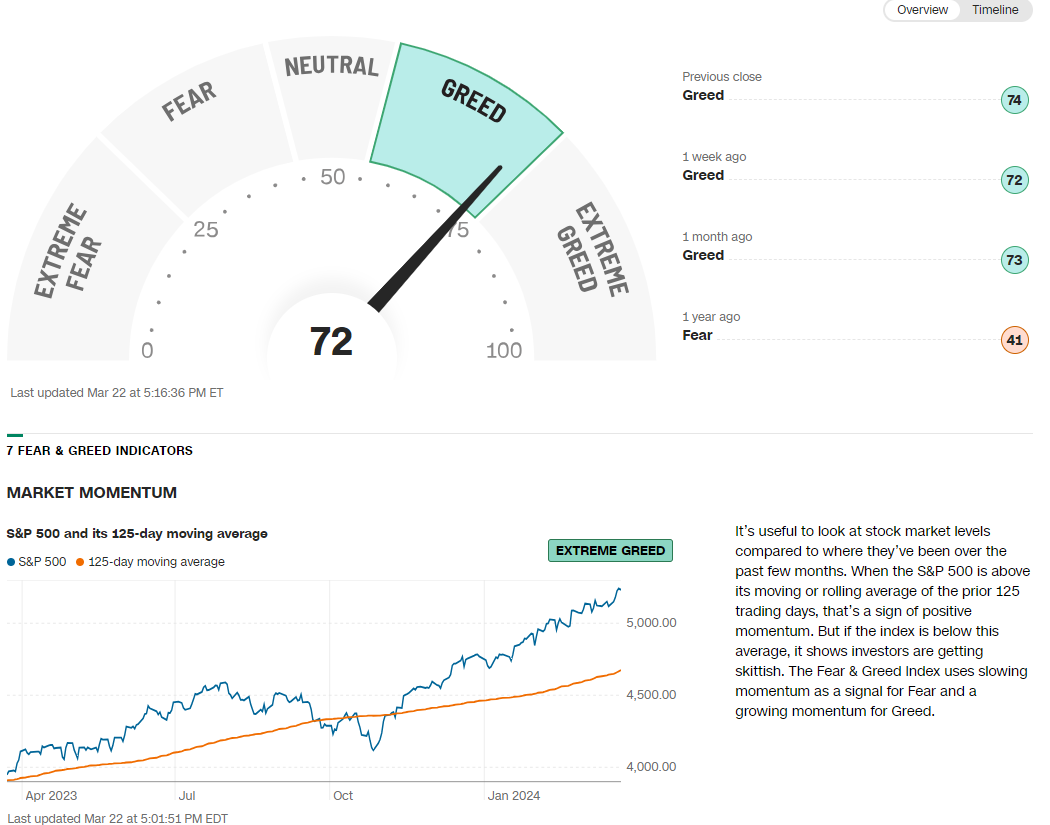Image resolution: width=1050 pixels, height=825 pixels.
Task: Toggle the S&P 500 legend dot
Action: pyautogui.click(x=11, y=562)
